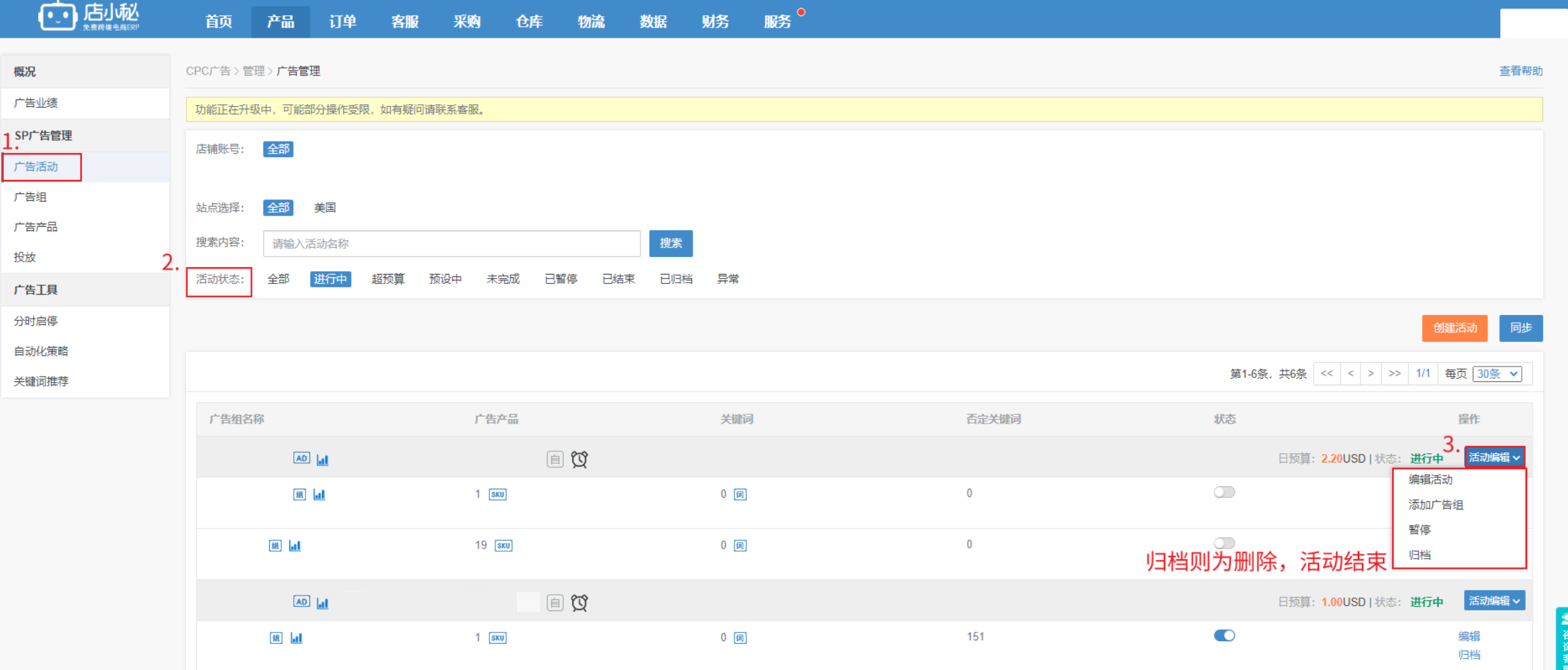Image resolution: width=1568 pixels, height=670 pixels.
Task: Click the alarm clock icon in the first campaign row
Action: (579, 459)
